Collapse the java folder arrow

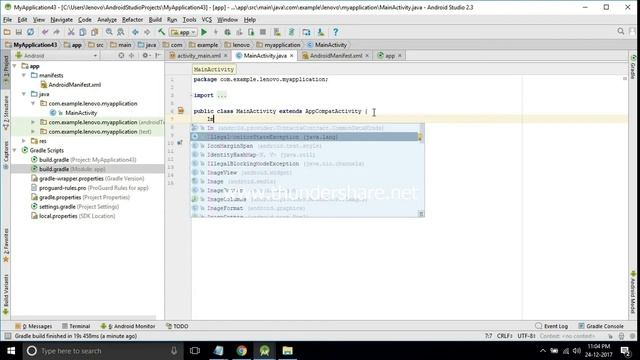click(x=24, y=94)
